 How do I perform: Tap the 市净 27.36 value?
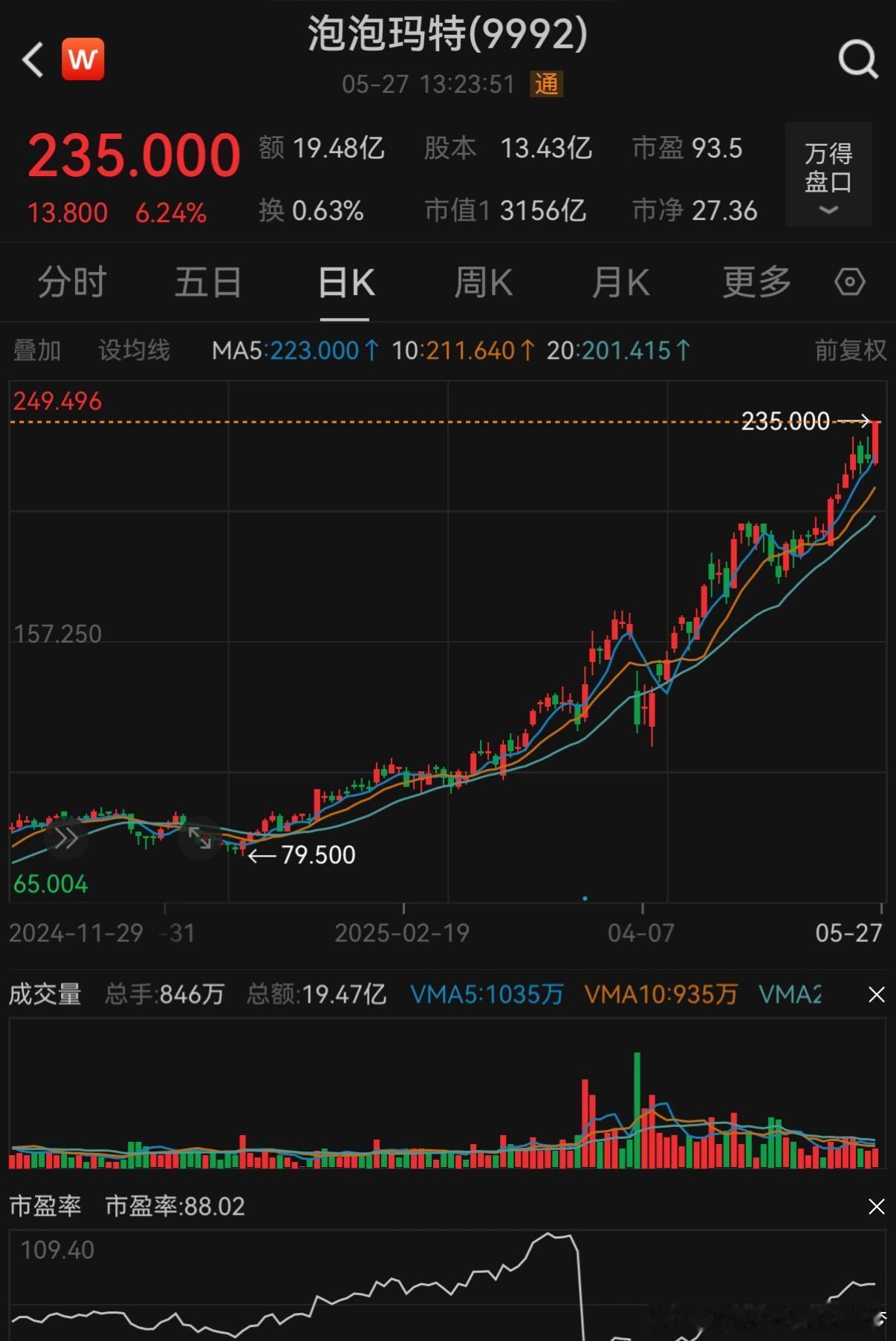pos(695,211)
